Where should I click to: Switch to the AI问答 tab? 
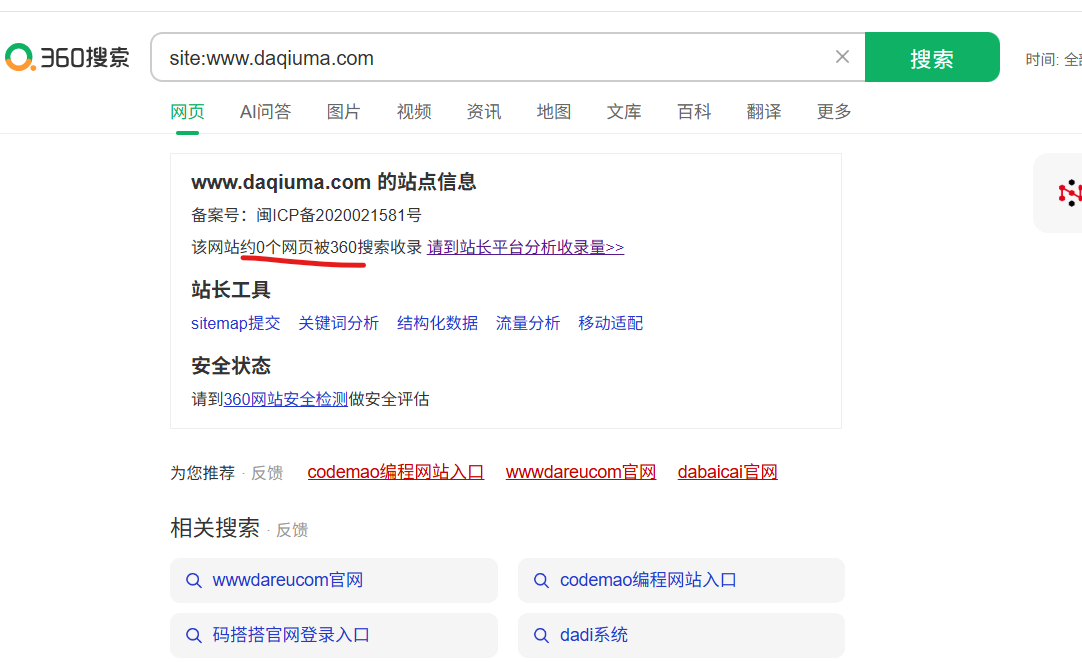(265, 111)
